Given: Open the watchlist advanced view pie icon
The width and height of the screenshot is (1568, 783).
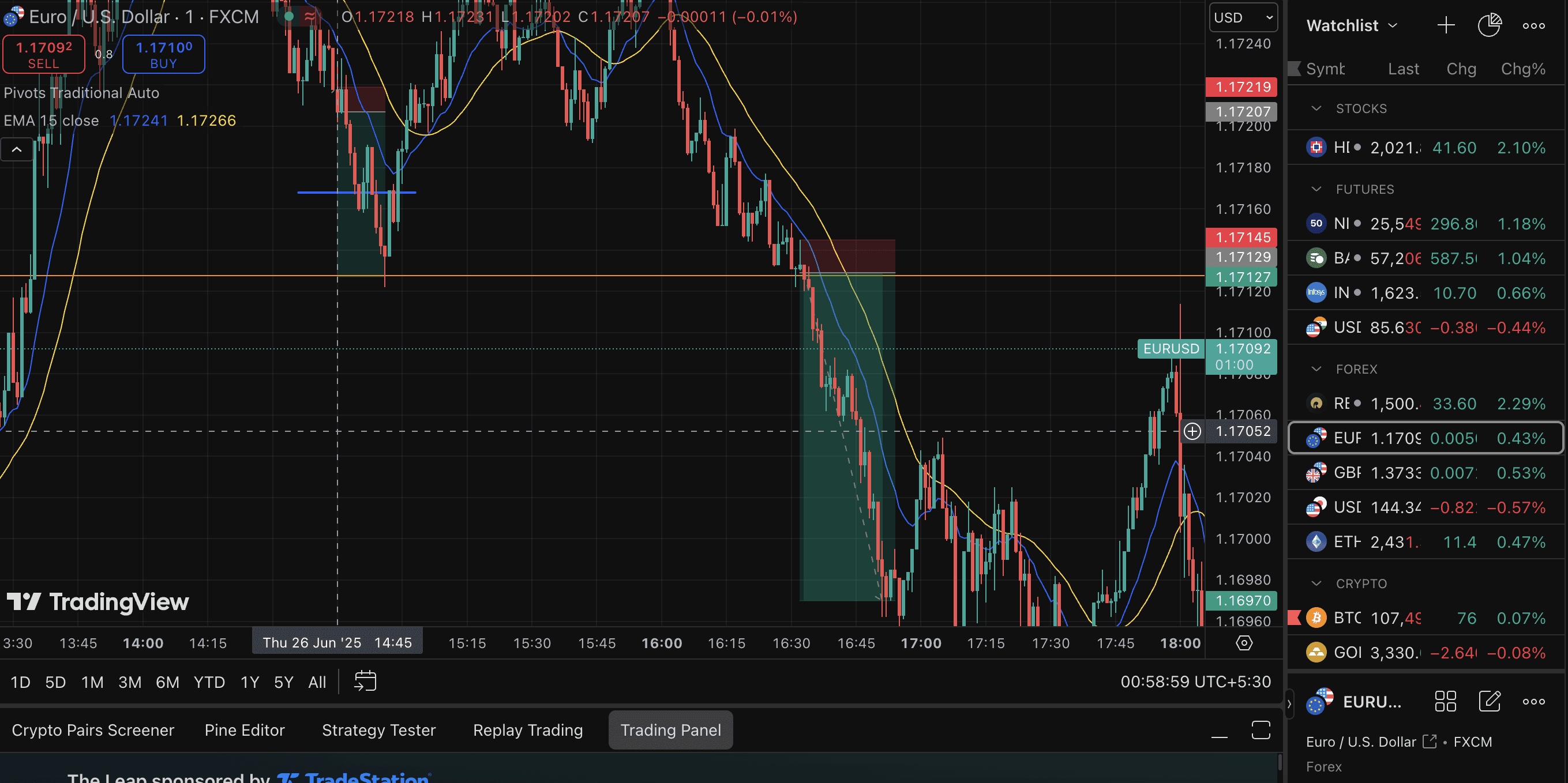Looking at the screenshot, I should (1489, 25).
